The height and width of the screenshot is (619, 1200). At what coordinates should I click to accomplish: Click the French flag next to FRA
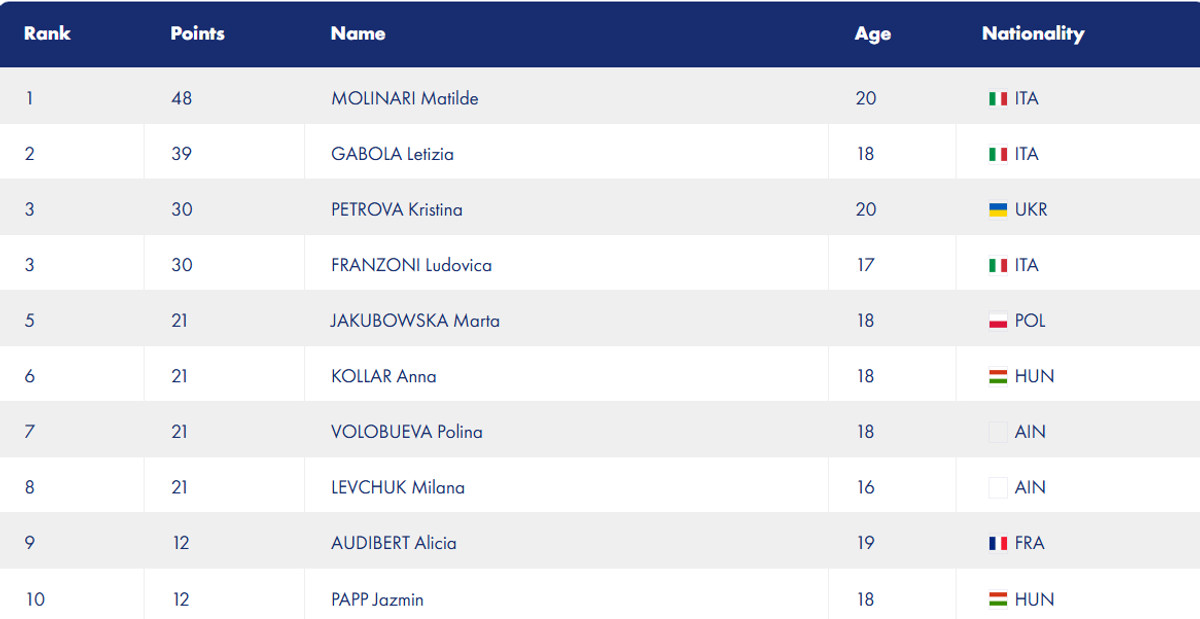point(997,544)
